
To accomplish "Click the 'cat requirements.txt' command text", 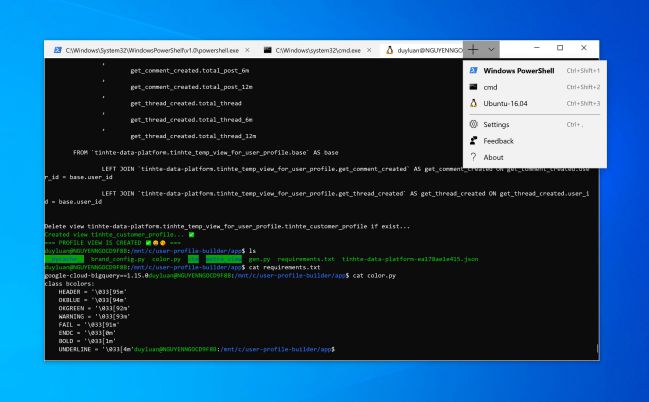I will [x=284, y=267].
